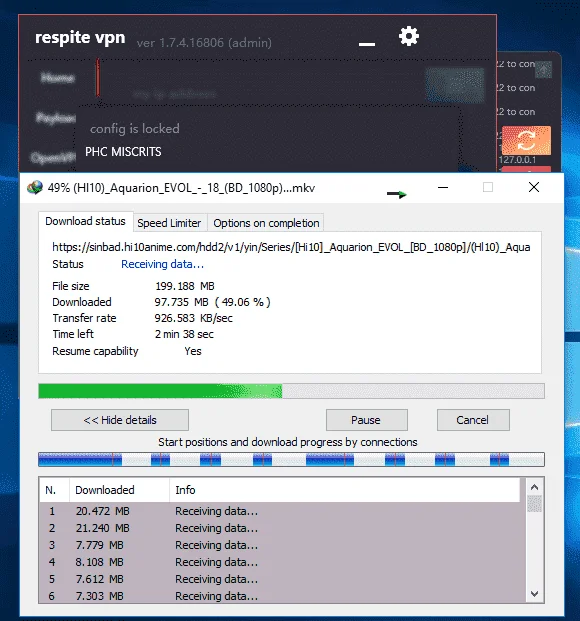
Task: Click the download URL text
Action: pyautogui.click(x=291, y=247)
